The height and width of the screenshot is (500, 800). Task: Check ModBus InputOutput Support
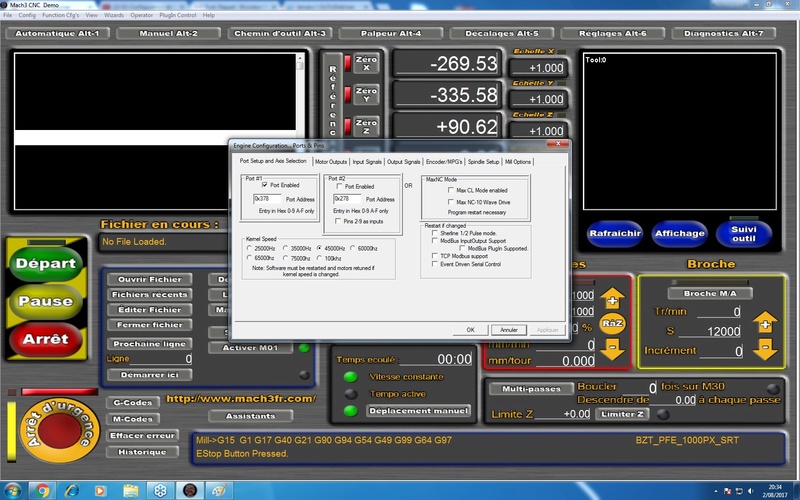pos(435,240)
